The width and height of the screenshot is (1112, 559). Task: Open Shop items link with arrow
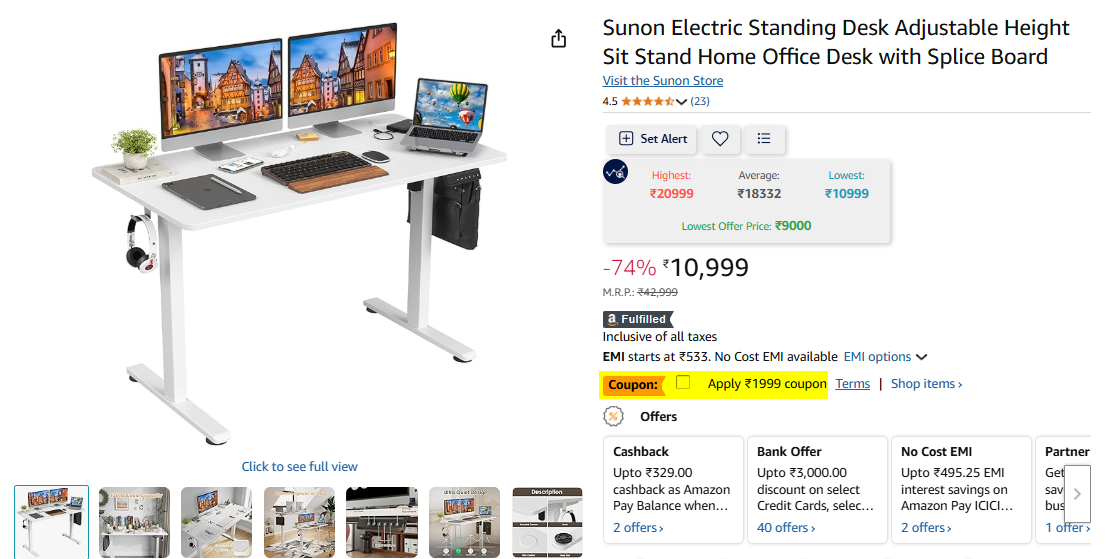(926, 384)
